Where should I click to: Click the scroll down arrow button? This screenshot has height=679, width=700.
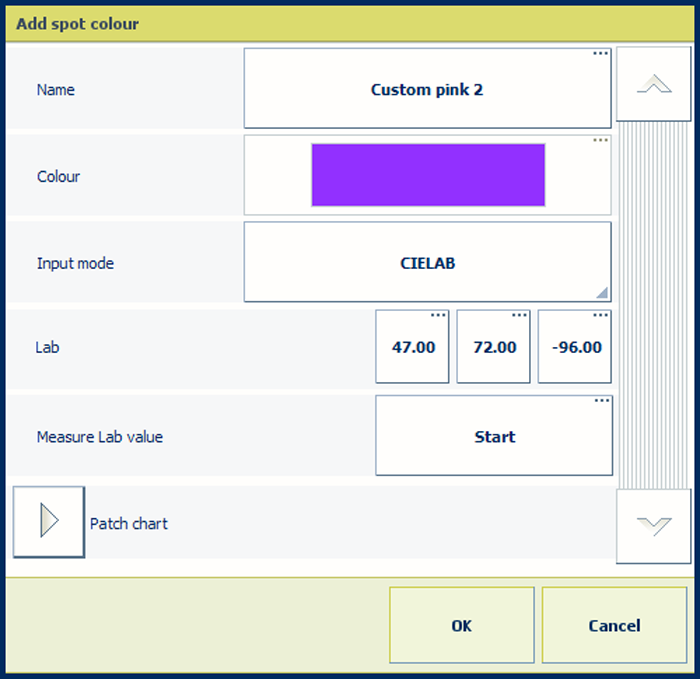(x=654, y=526)
